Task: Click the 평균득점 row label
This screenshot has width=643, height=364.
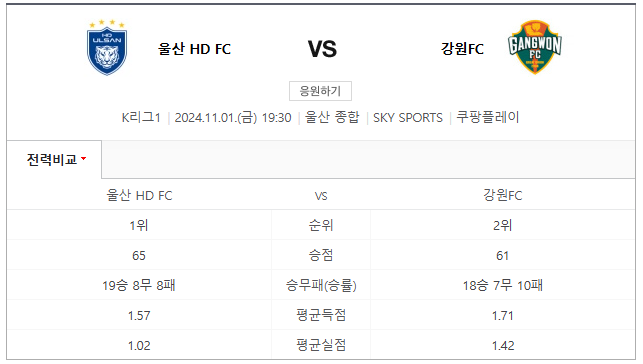Action: point(321,315)
